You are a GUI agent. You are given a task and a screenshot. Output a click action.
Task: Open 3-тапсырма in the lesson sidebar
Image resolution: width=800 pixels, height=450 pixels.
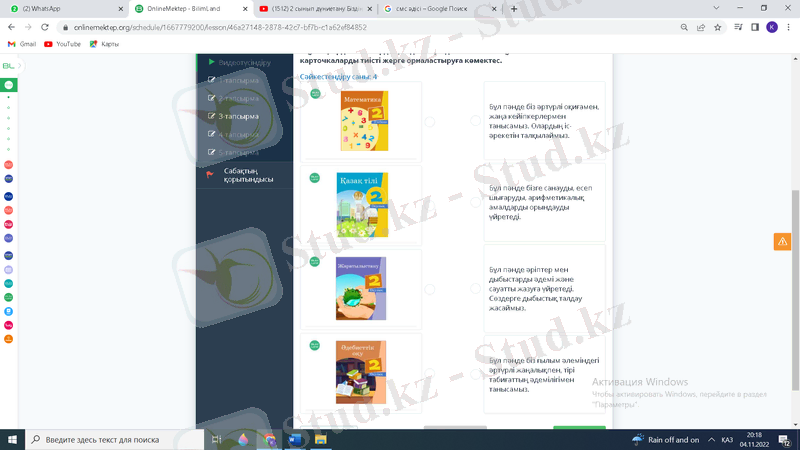238,116
